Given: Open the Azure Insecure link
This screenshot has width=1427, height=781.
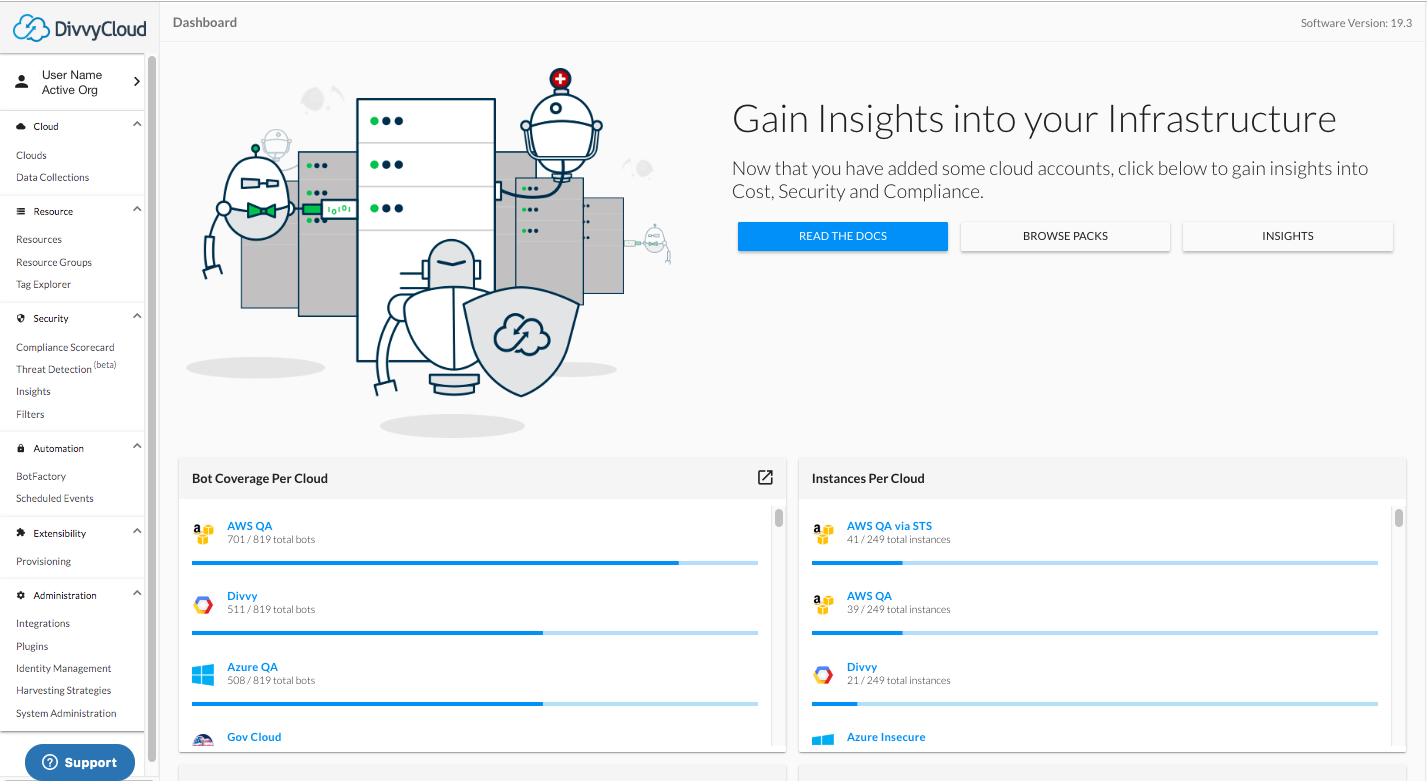Looking at the screenshot, I should 886,738.
